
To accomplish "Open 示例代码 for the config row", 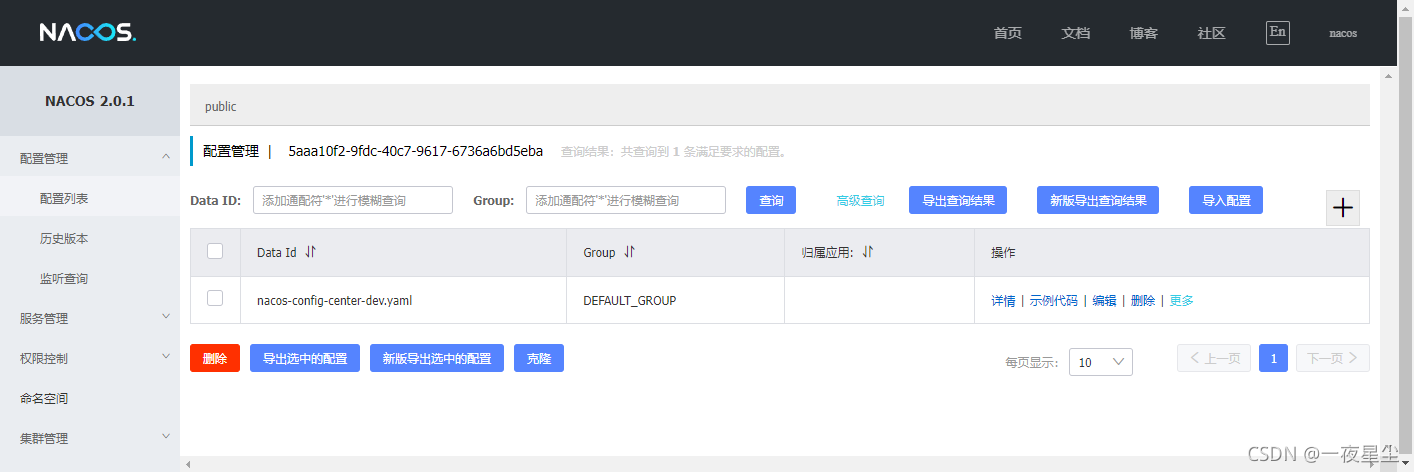I will coord(1054,300).
